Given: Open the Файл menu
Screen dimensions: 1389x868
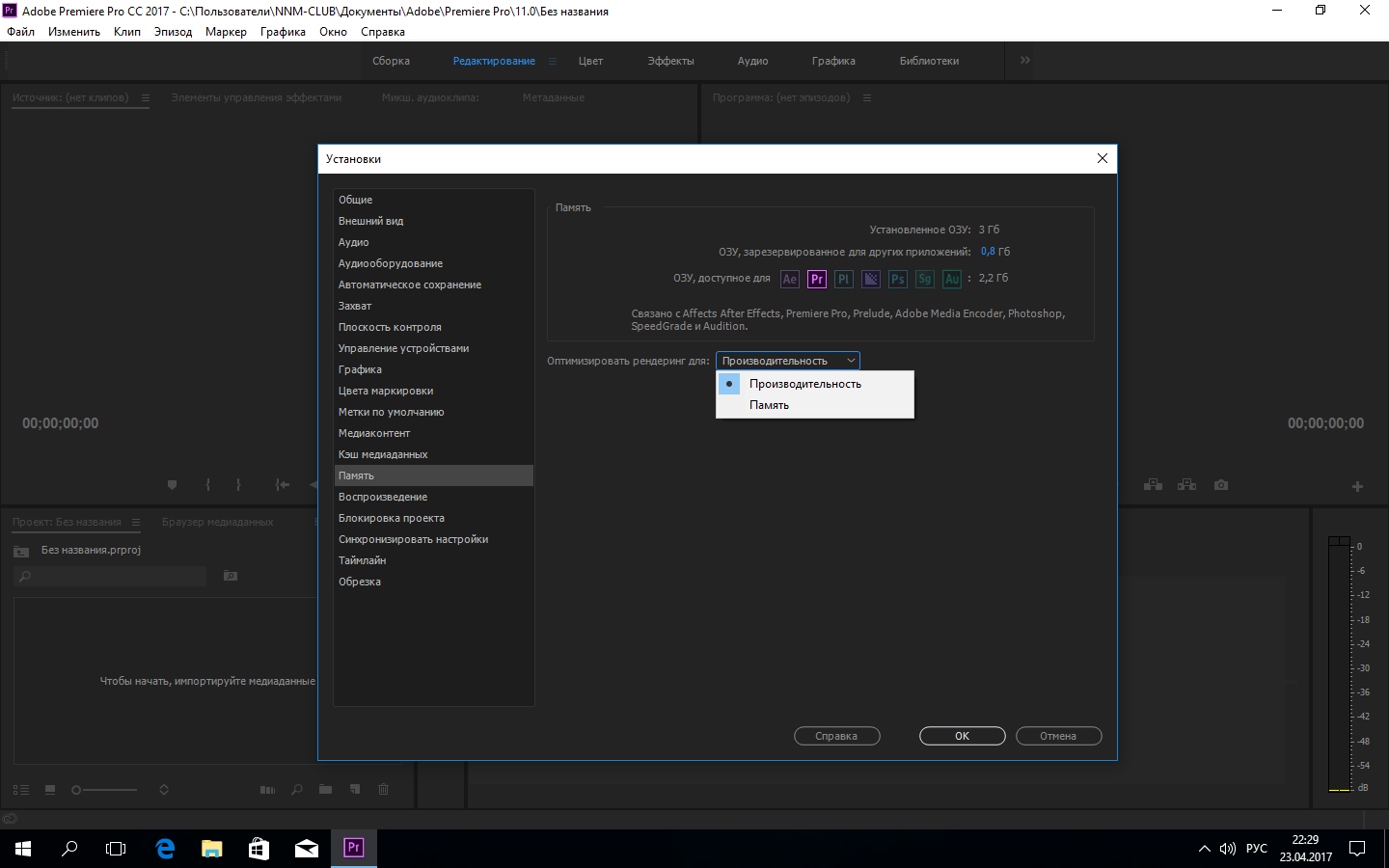Looking at the screenshot, I should 21,32.
